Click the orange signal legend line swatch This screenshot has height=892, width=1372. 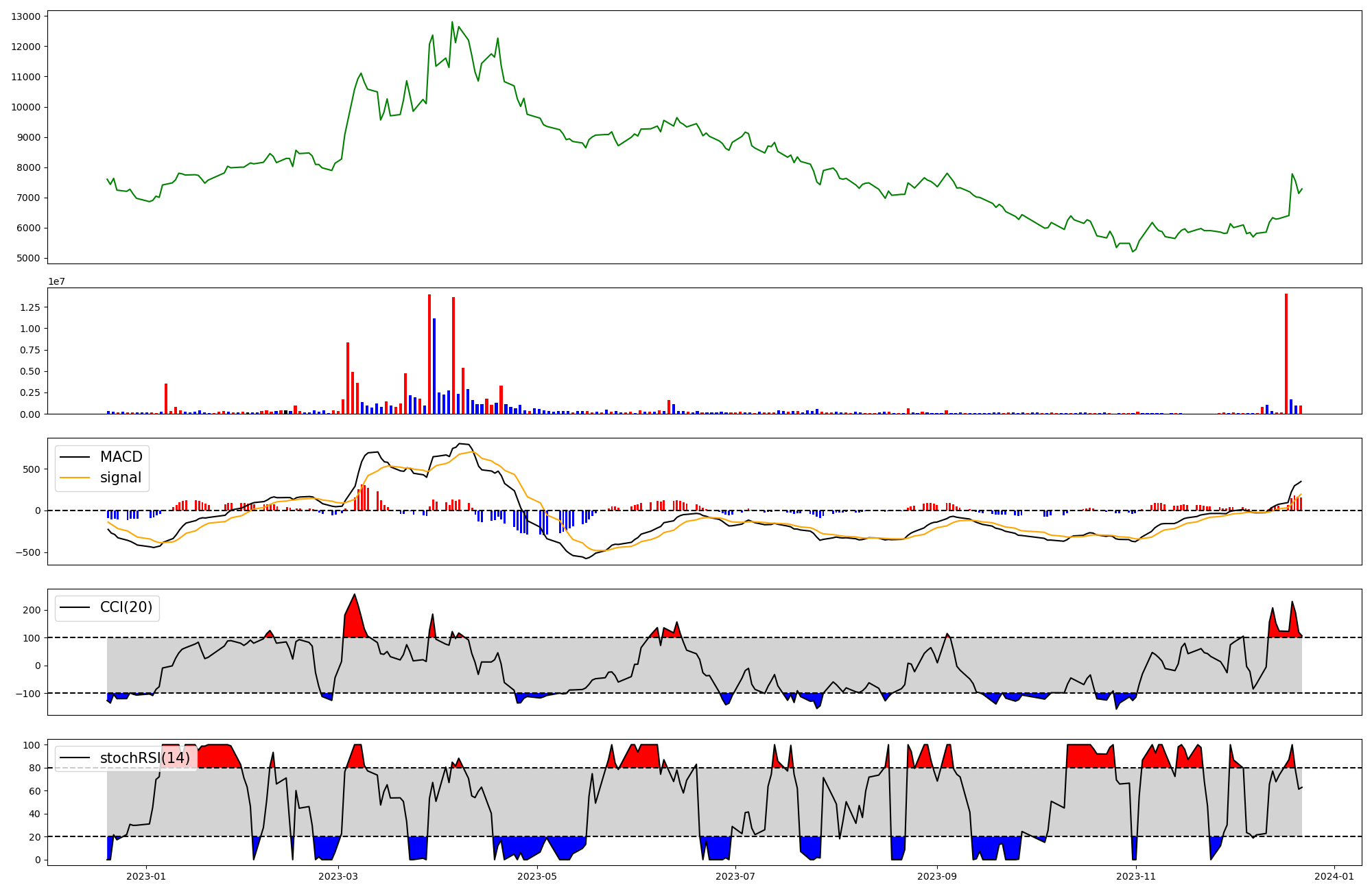point(75,478)
